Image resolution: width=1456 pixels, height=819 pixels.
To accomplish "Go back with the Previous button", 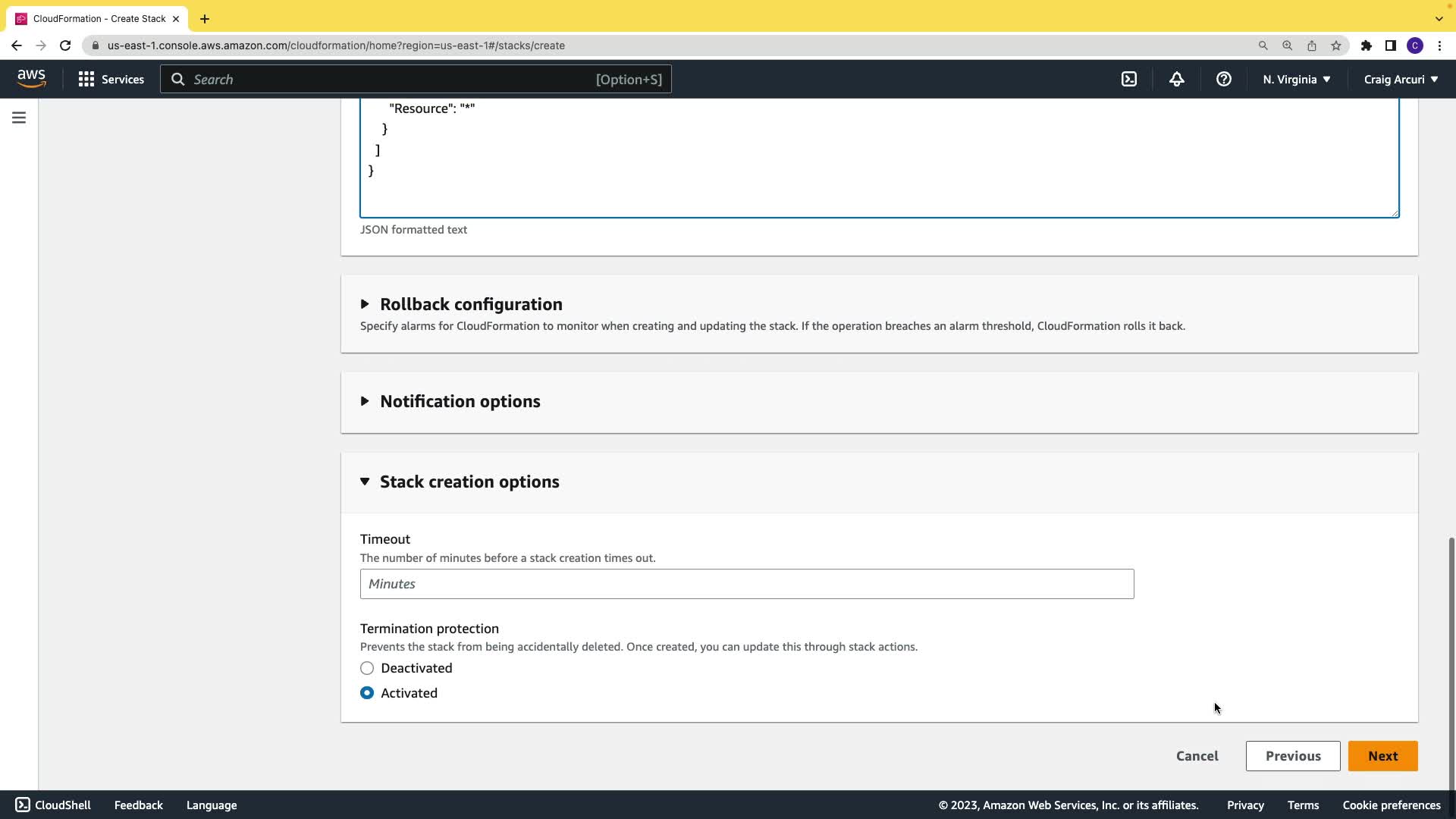I will (1292, 756).
